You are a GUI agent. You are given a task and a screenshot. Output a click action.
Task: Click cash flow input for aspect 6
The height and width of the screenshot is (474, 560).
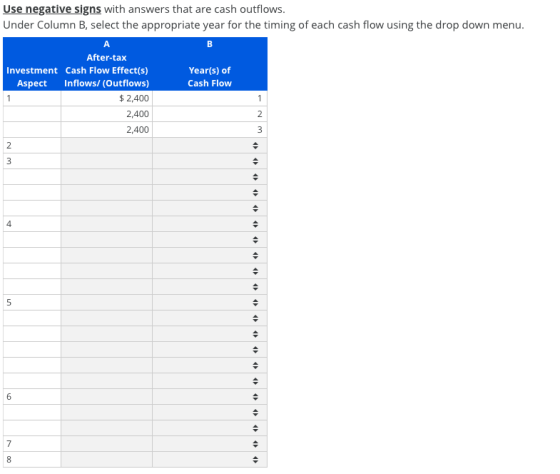pyautogui.click(x=107, y=397)
